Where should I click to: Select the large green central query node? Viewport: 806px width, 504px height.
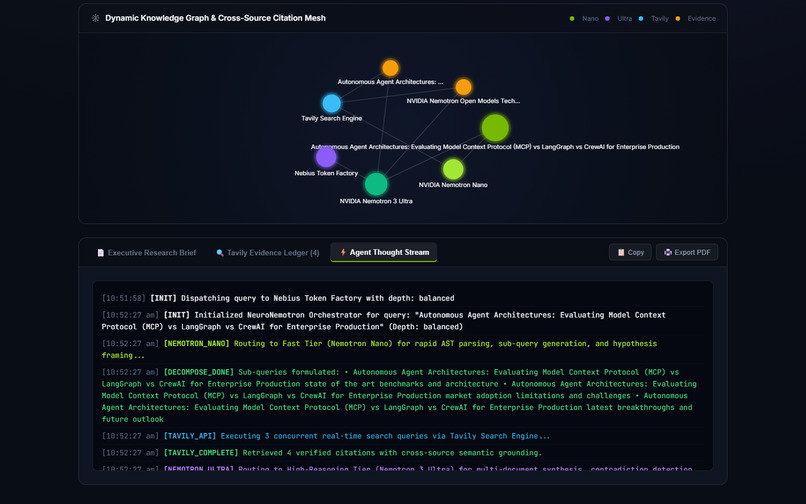point(495,128)
